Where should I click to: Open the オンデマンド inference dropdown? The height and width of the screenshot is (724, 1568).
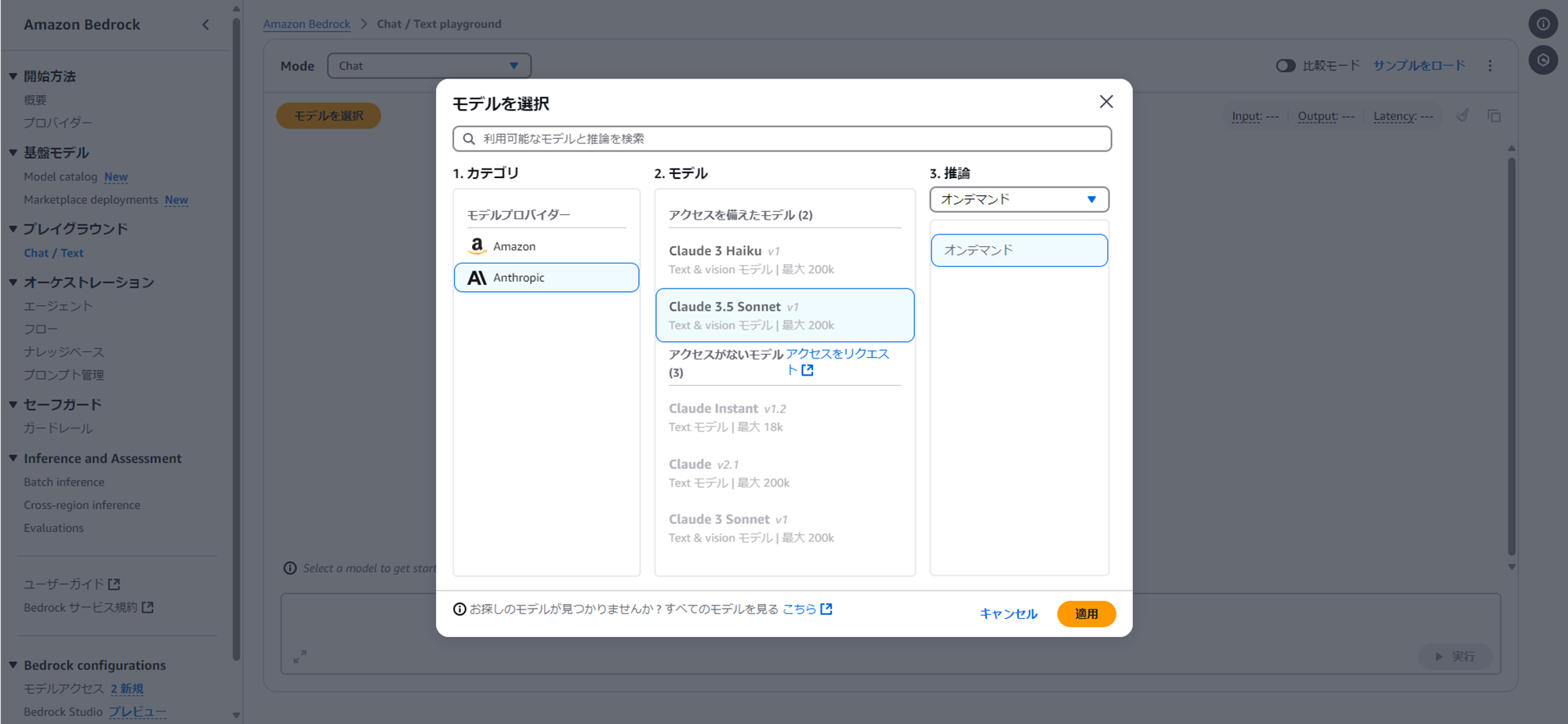pyautogui.click(x=1019, y=199)
